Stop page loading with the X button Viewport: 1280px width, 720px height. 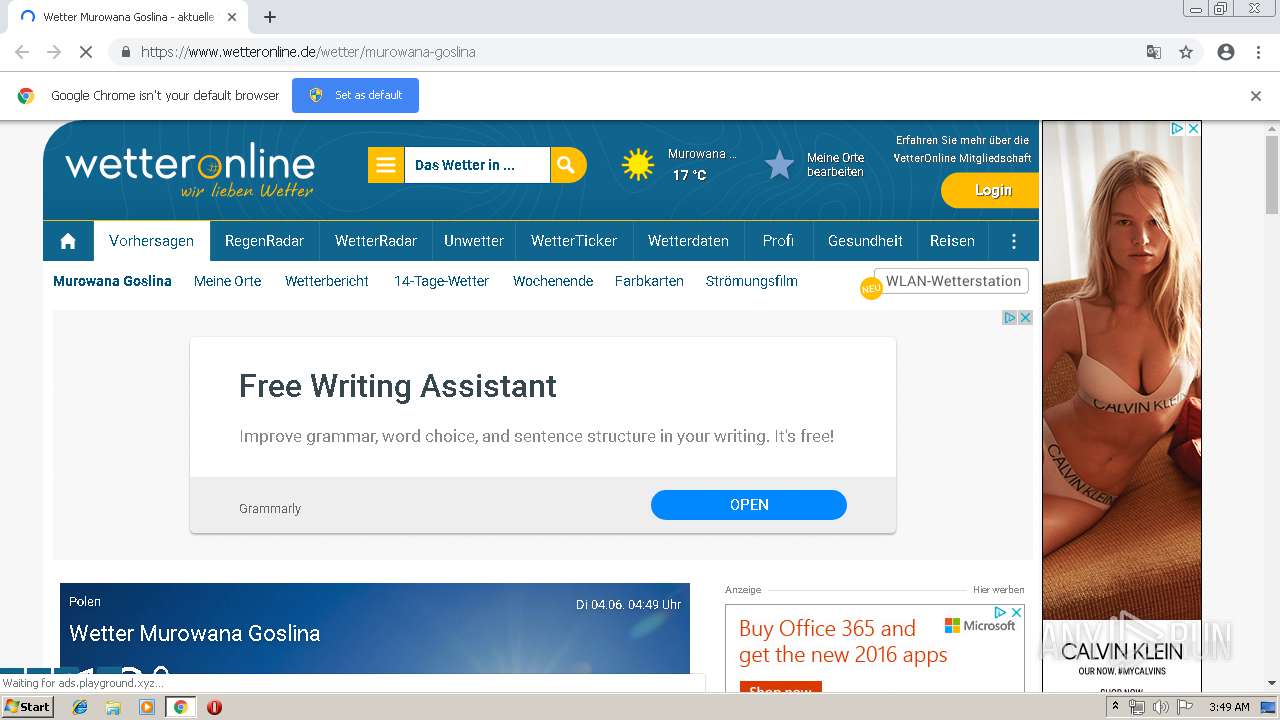pos(86,52)
